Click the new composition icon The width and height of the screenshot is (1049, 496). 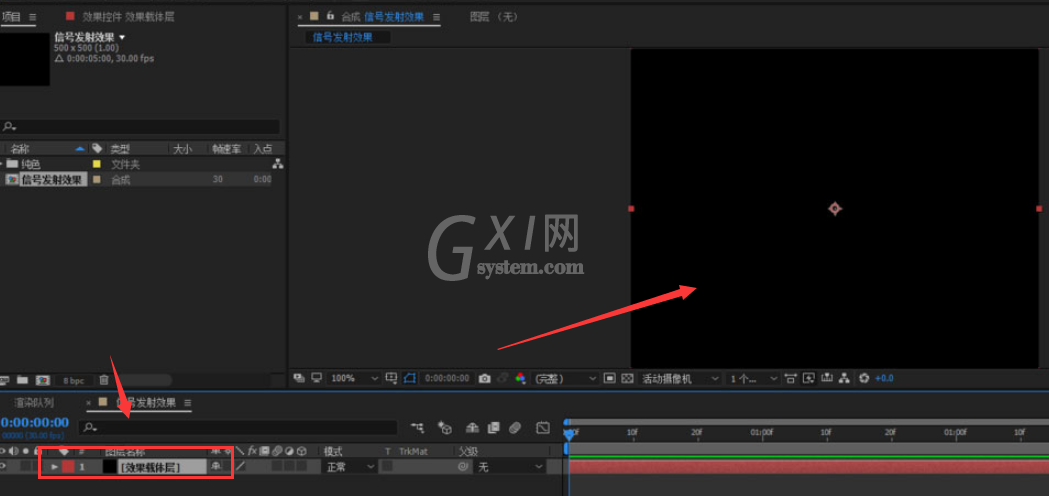pyautogui.click(x=43, y=380)
